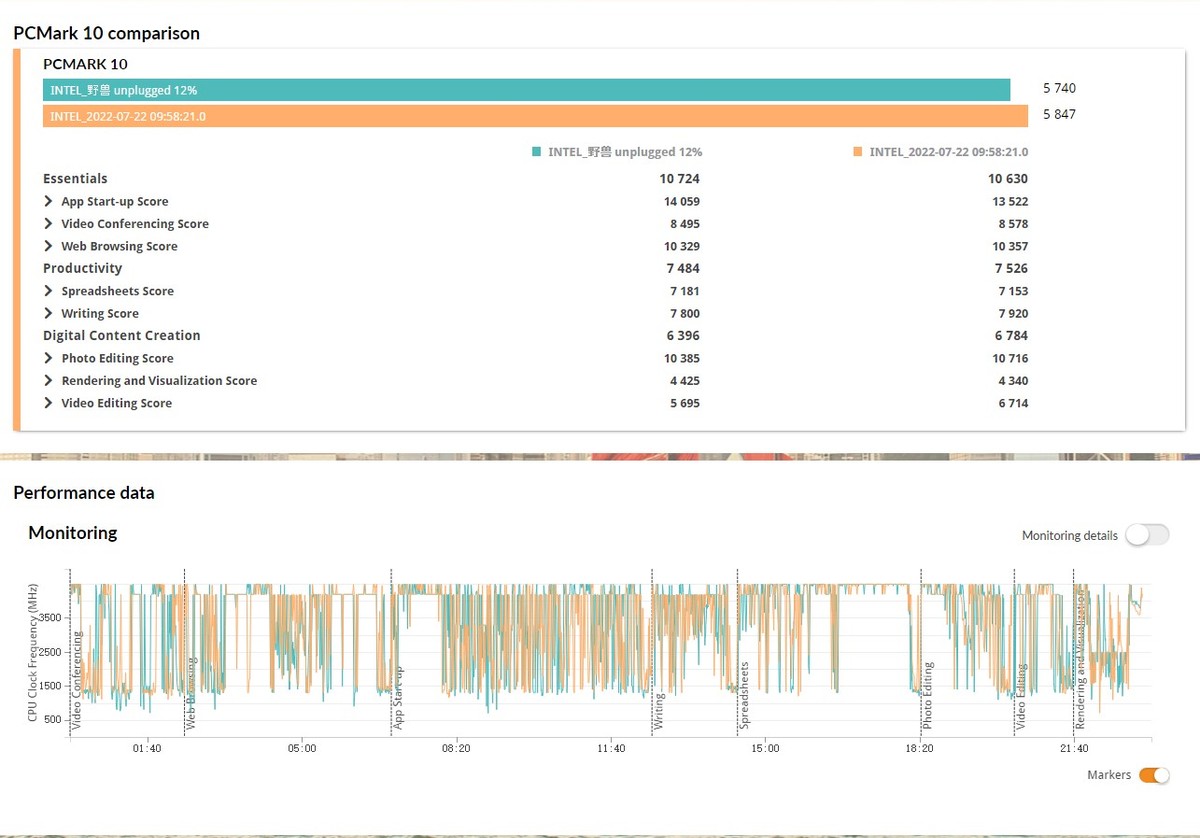Screen dimensions: 1200x838
Task: Click the Writing value 7 800
Action: [x=685, y=313]
